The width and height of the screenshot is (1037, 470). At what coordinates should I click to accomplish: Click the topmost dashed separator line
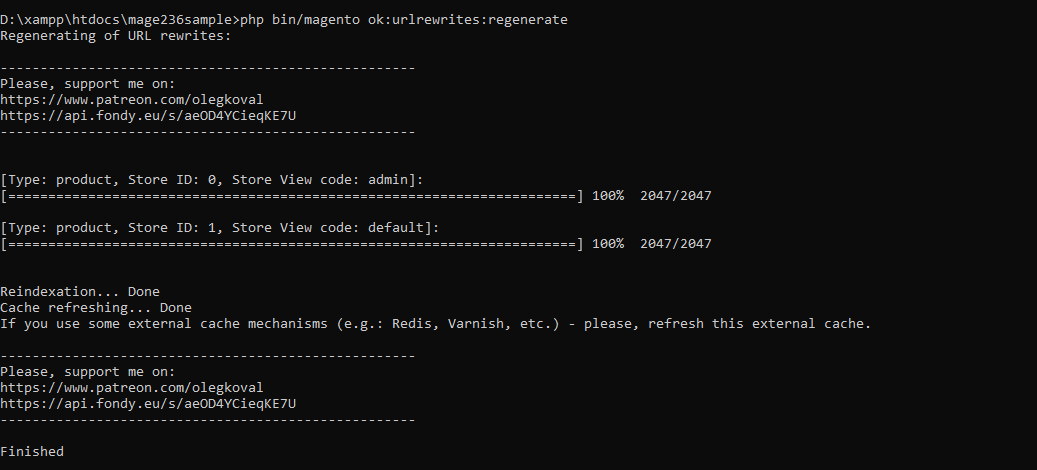pyautogui.click(x=208, y=68)
